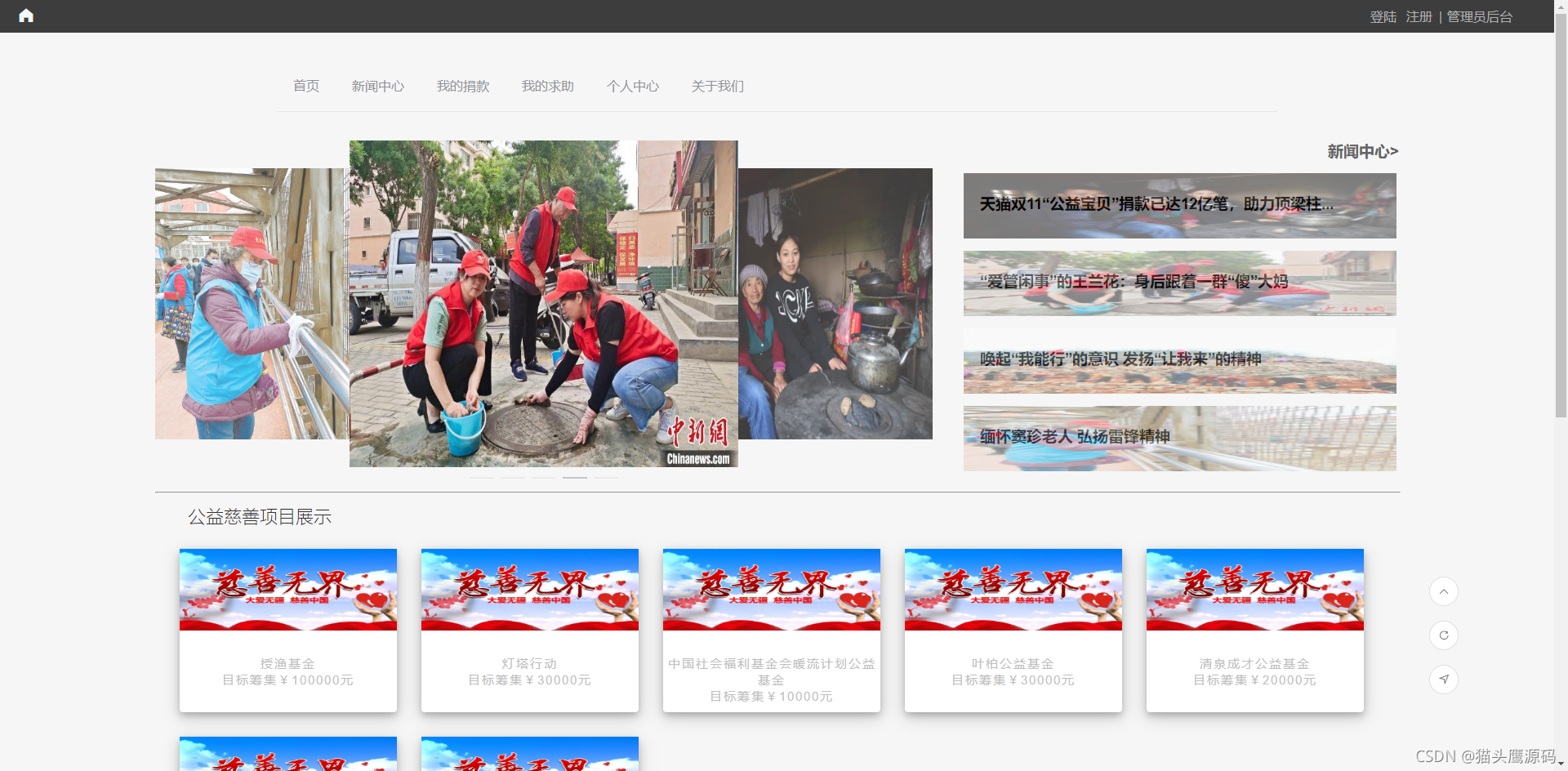The width and height of the screenshot is (1568, 771).
Task: Click the page vertical scrollbar thumb
Action: [1561, 214]
